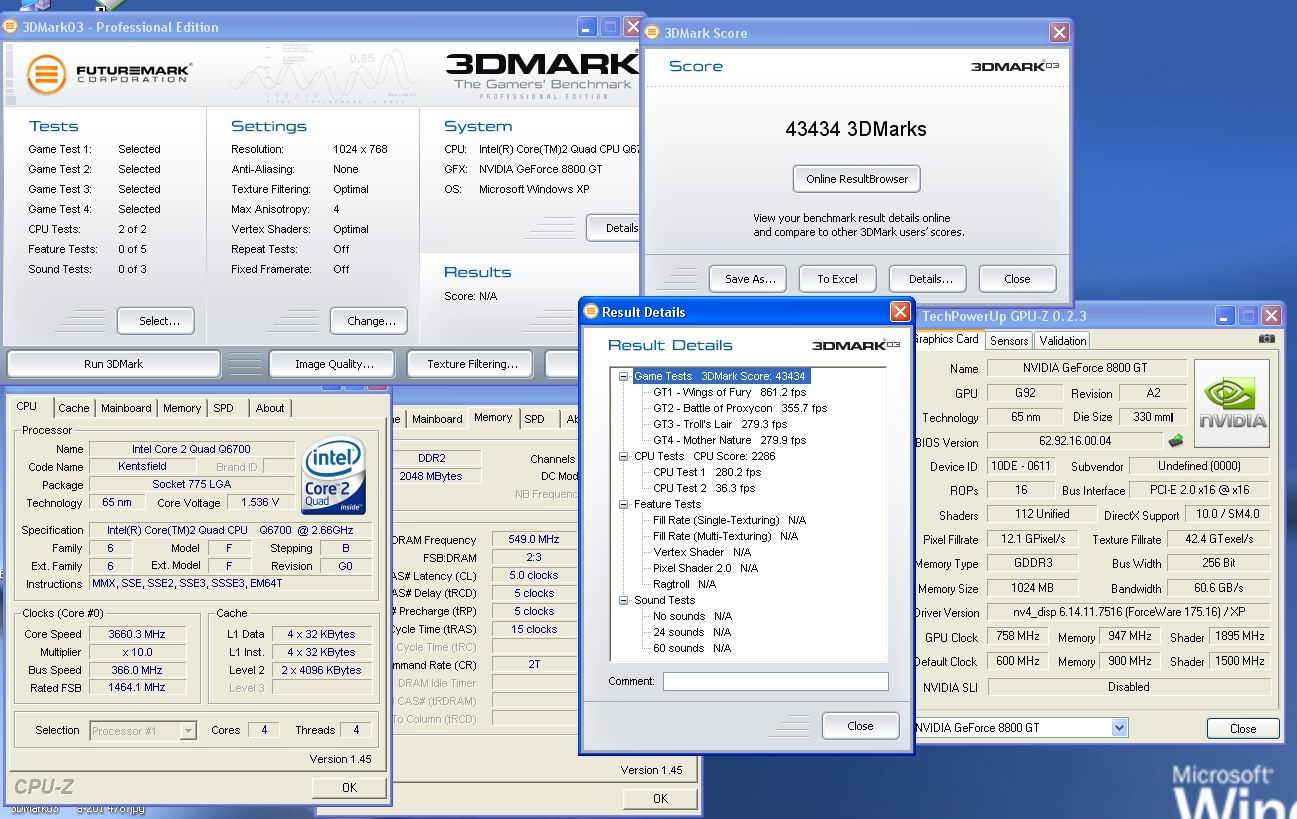Select the Ragtroll row
Image resolution: width=1297 pixels, height=819 pixels.
685,584
